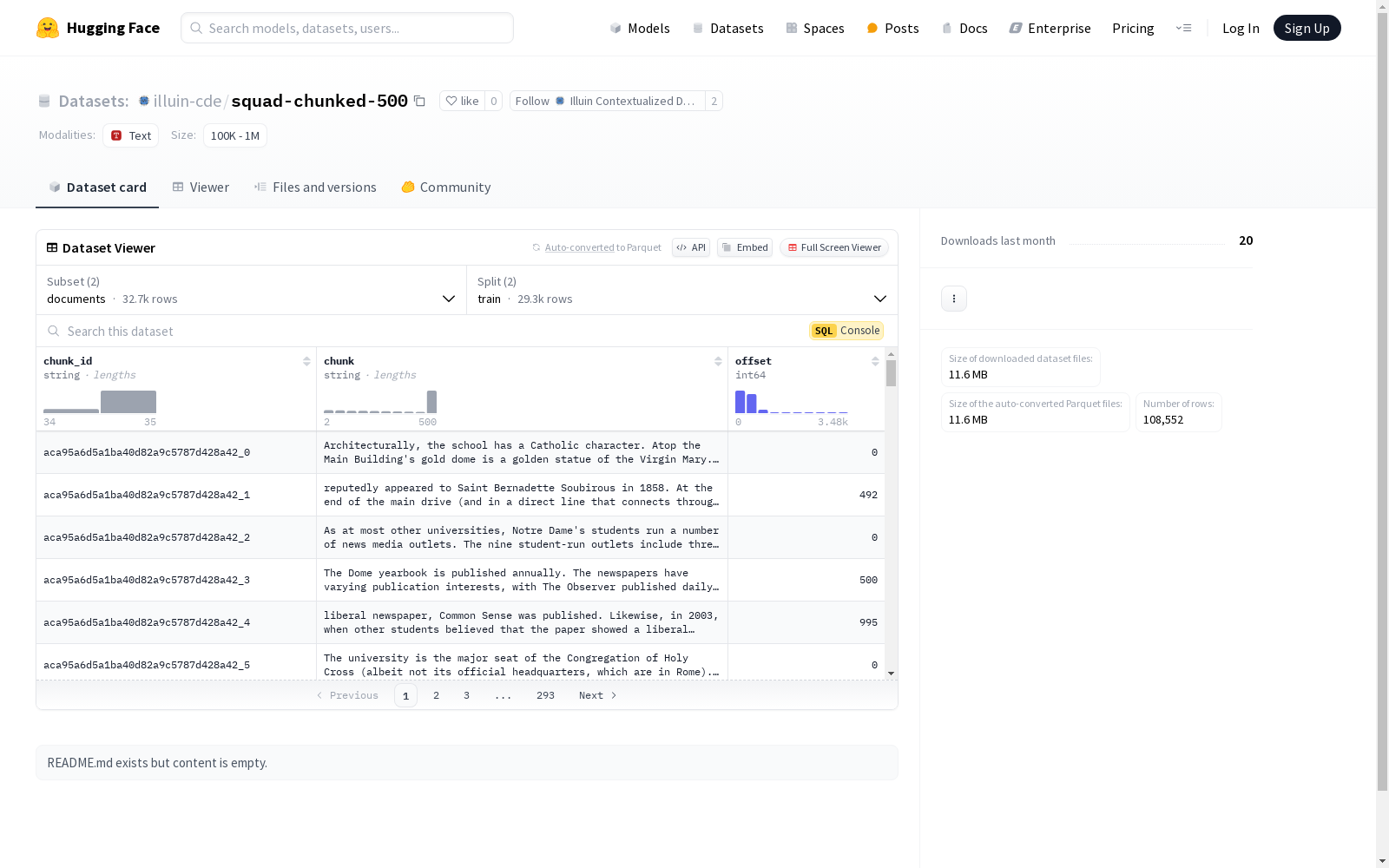This screenshot has width=1389, height=868.
Task: Open Datasets in the top navigation
Action: pos(727,28)
